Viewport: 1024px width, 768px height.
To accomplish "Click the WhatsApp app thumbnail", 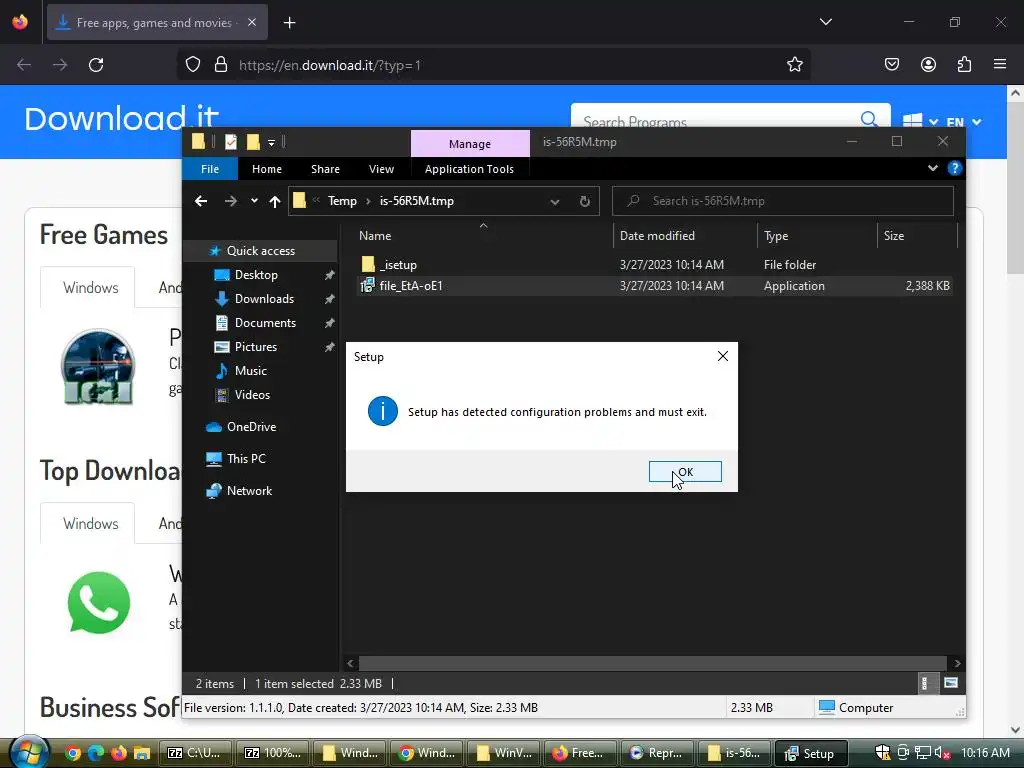I will point(99,602).
